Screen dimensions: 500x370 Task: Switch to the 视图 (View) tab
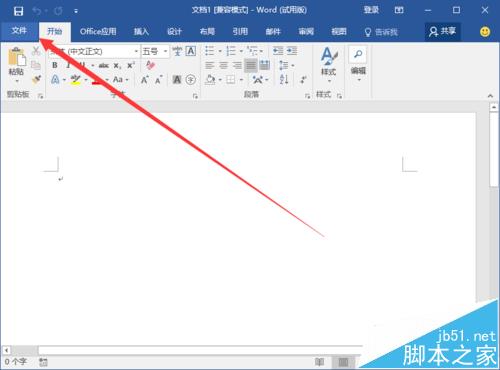pyautogui.click(x=339, y=32)
